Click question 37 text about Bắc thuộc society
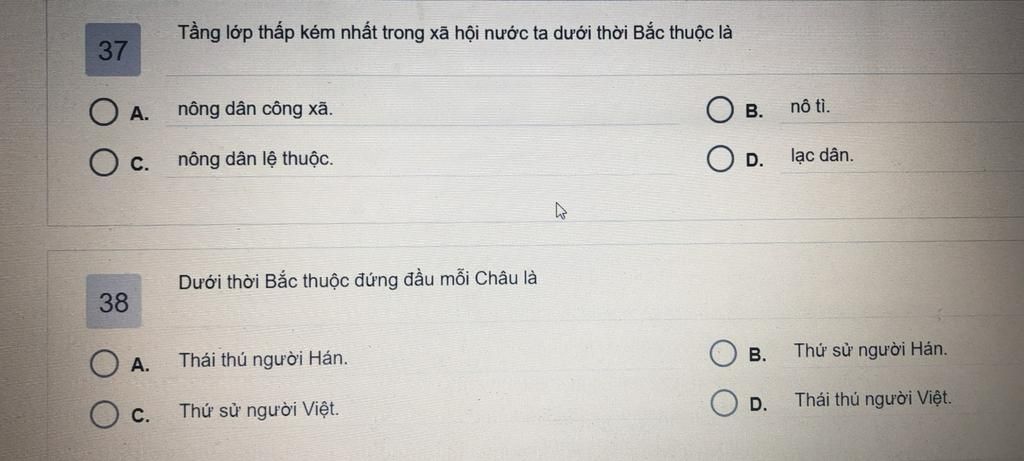This screenshot has width=1024, height=461. (455, 34)
